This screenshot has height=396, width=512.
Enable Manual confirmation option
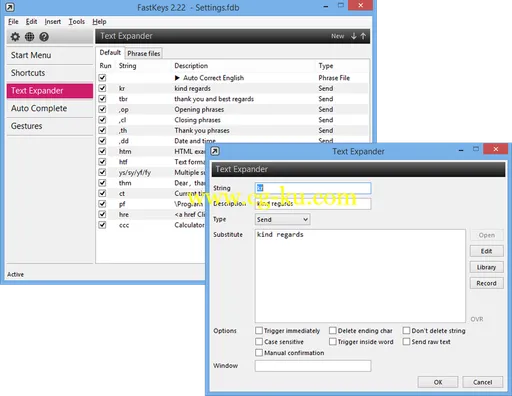(259, 353)
